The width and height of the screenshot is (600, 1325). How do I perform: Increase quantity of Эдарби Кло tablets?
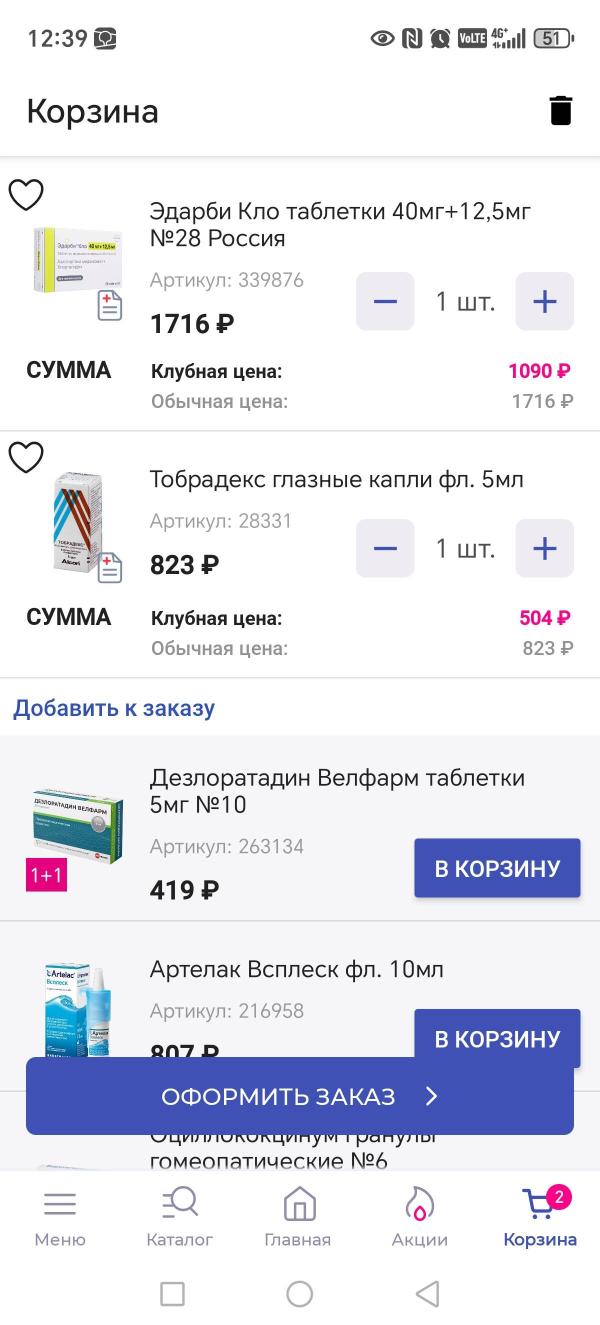tap(544, 301)
